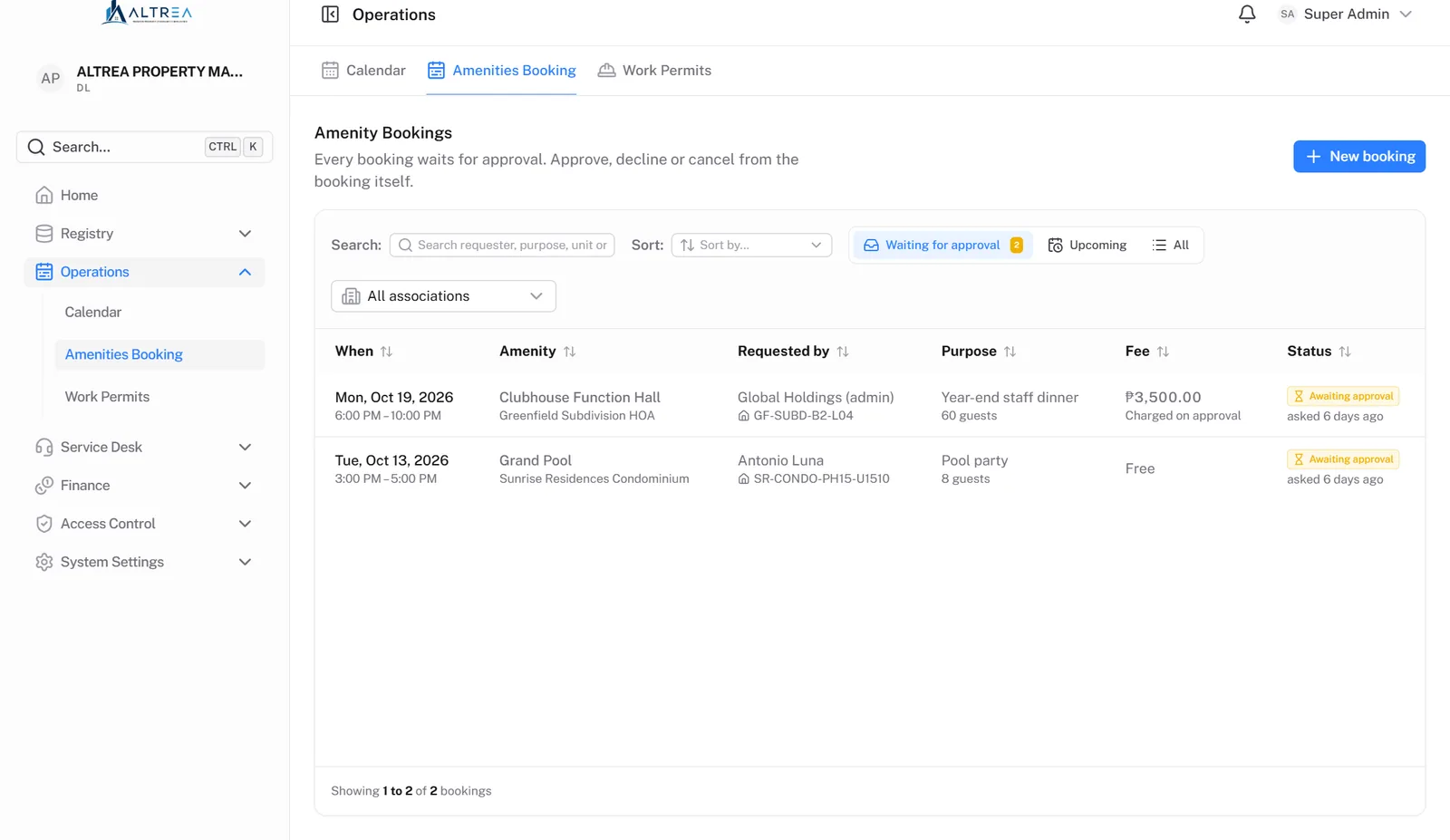
Task: Show All bookings filter
Action: click(x=1170, y=246)
